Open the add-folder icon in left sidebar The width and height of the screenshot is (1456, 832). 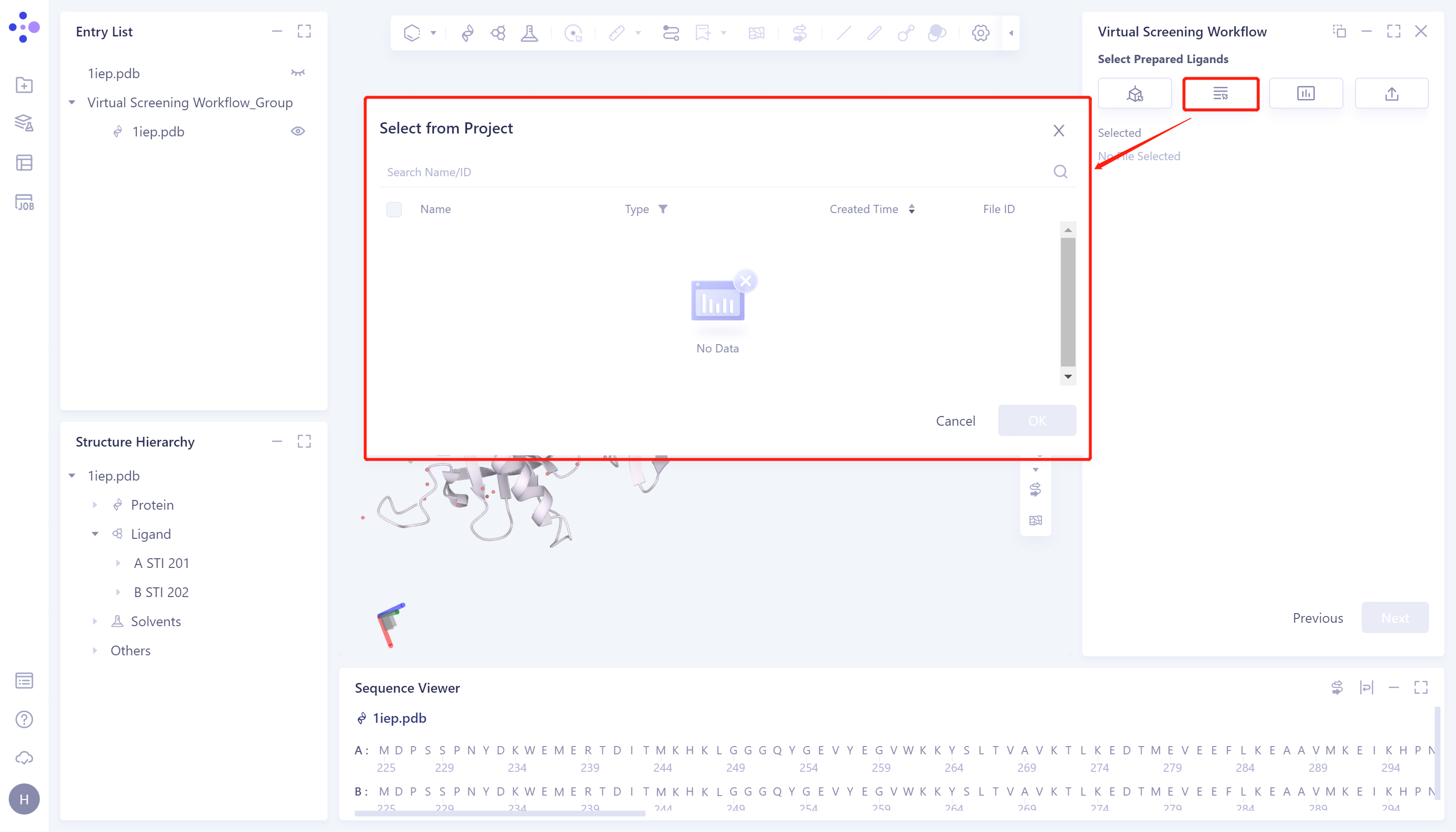24,84
